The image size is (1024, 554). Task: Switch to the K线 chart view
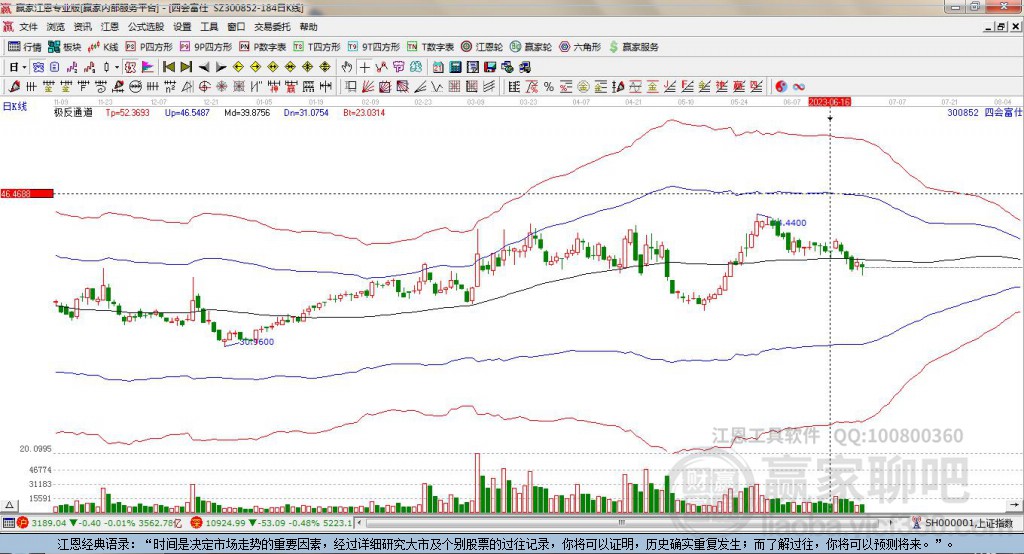[x=104, y=46]
